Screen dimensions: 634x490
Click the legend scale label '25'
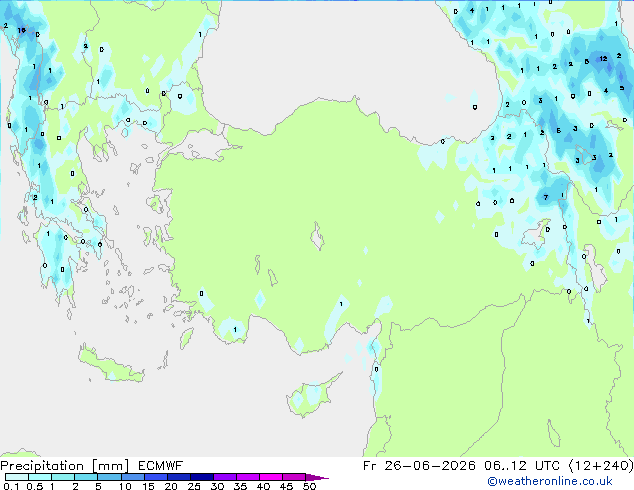194,486
